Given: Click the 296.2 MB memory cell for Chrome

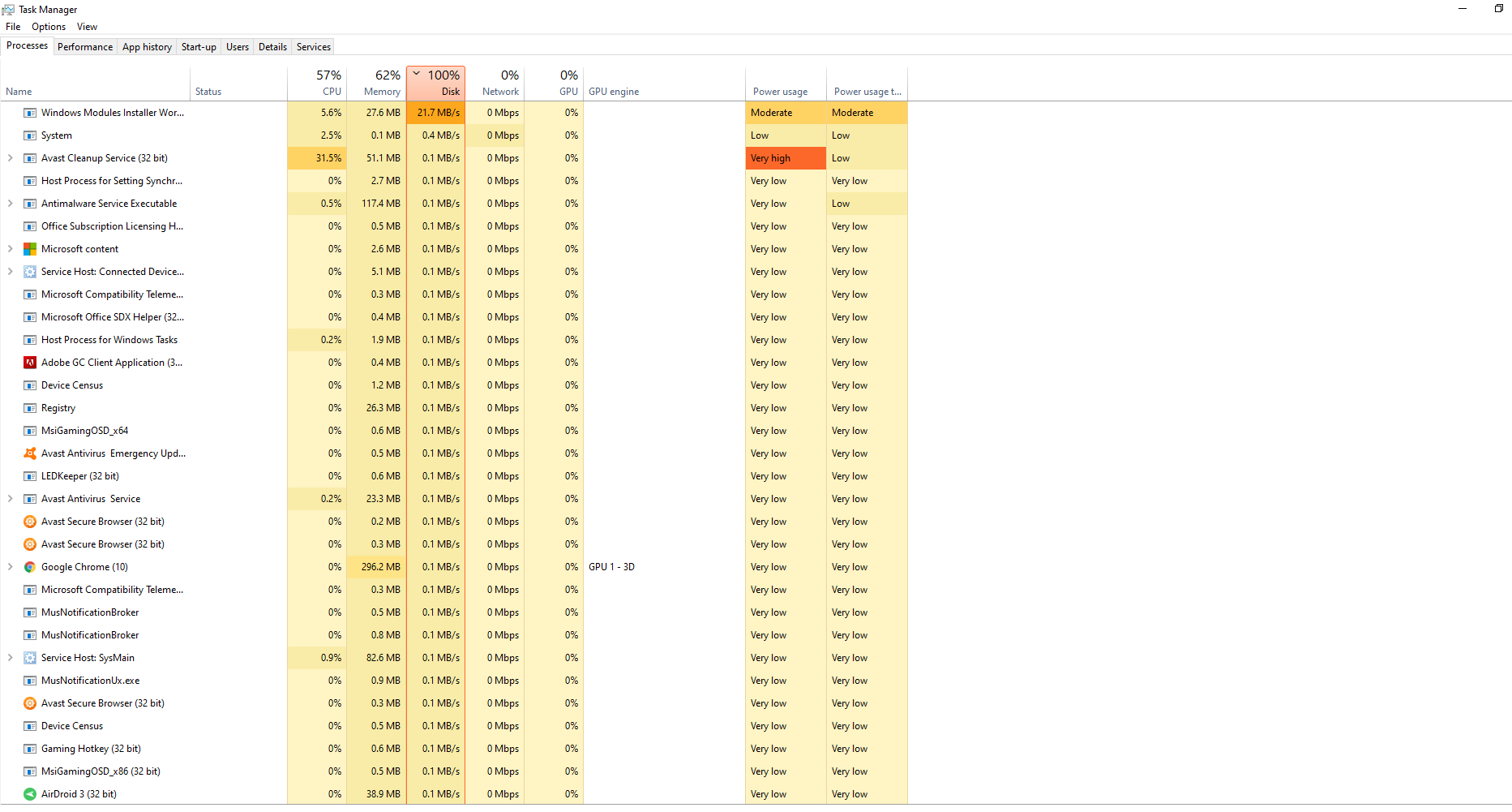Looking at the screenshot, I should [376, 567].
